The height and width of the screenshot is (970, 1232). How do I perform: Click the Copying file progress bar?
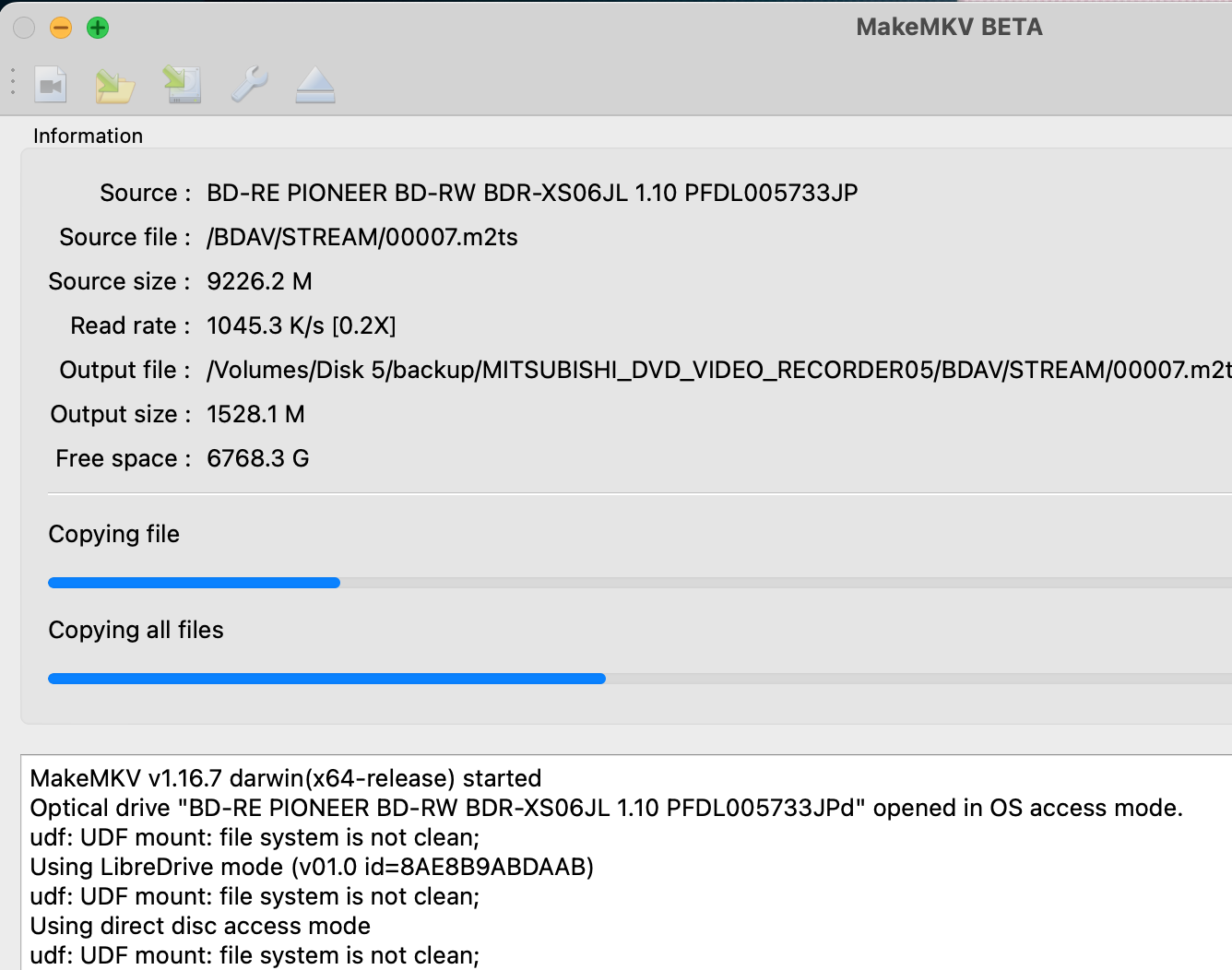pyautogui.click(x=640, y=583)
